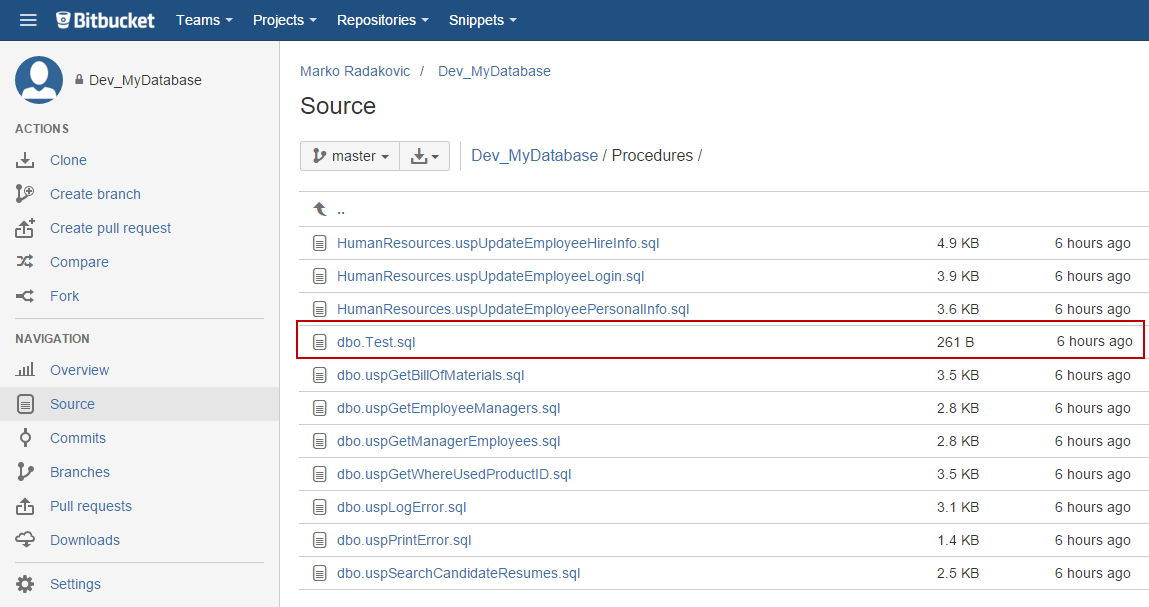Viewport: 1149px width, 607px height.
Task: Click the Create pull request icon
Action: tap(26, 228)
